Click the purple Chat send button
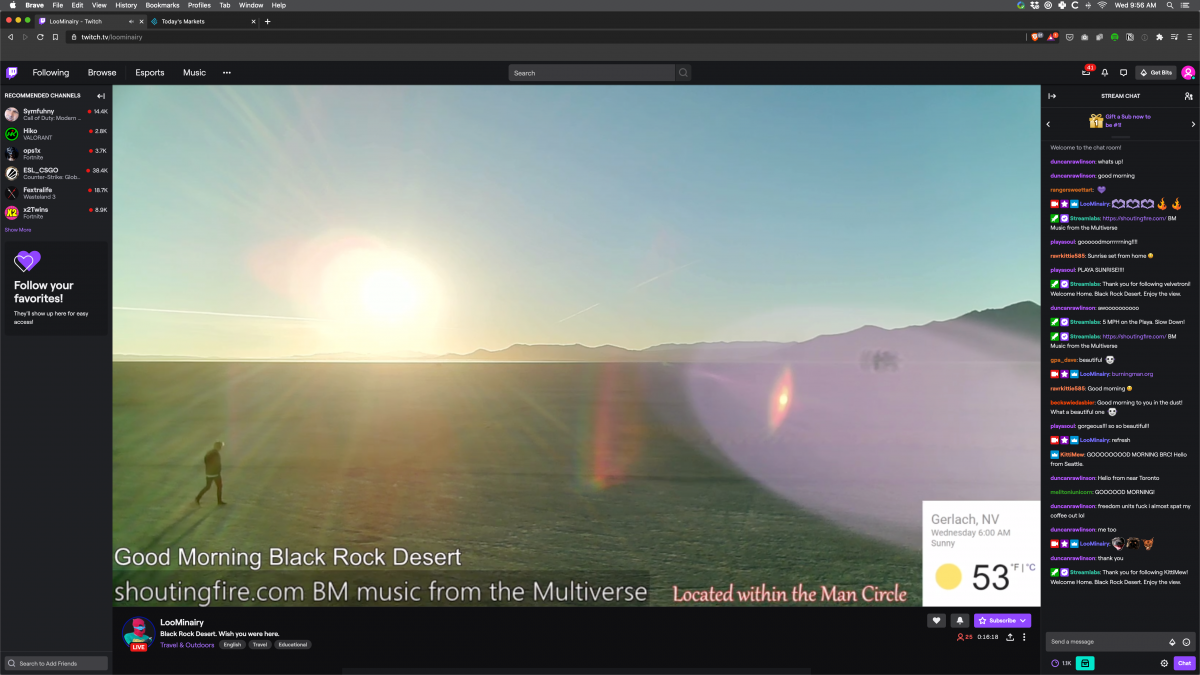The image size is (1200, 675). click(1184, 663)
